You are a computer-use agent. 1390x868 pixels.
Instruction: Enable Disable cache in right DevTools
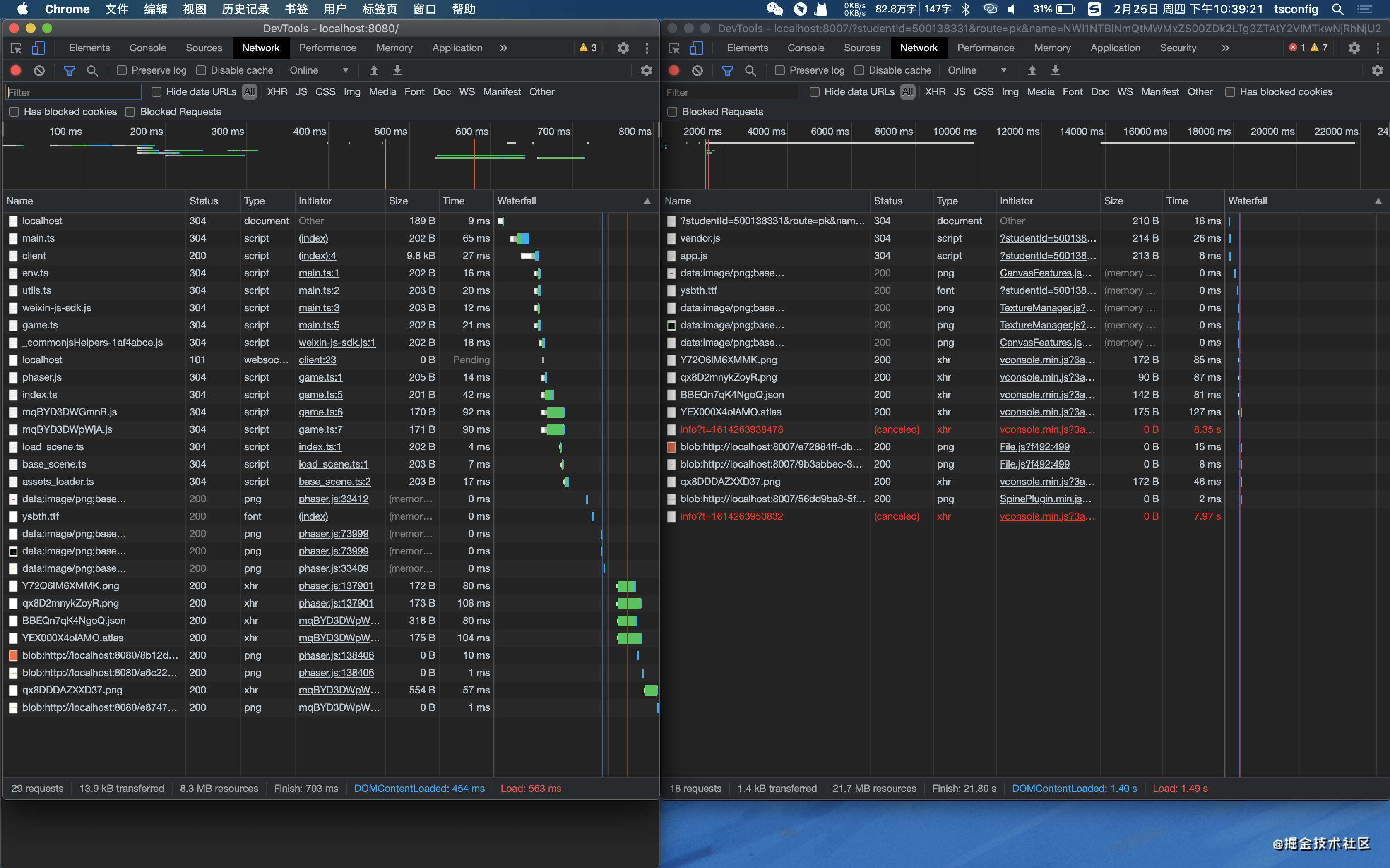[859, 71]
